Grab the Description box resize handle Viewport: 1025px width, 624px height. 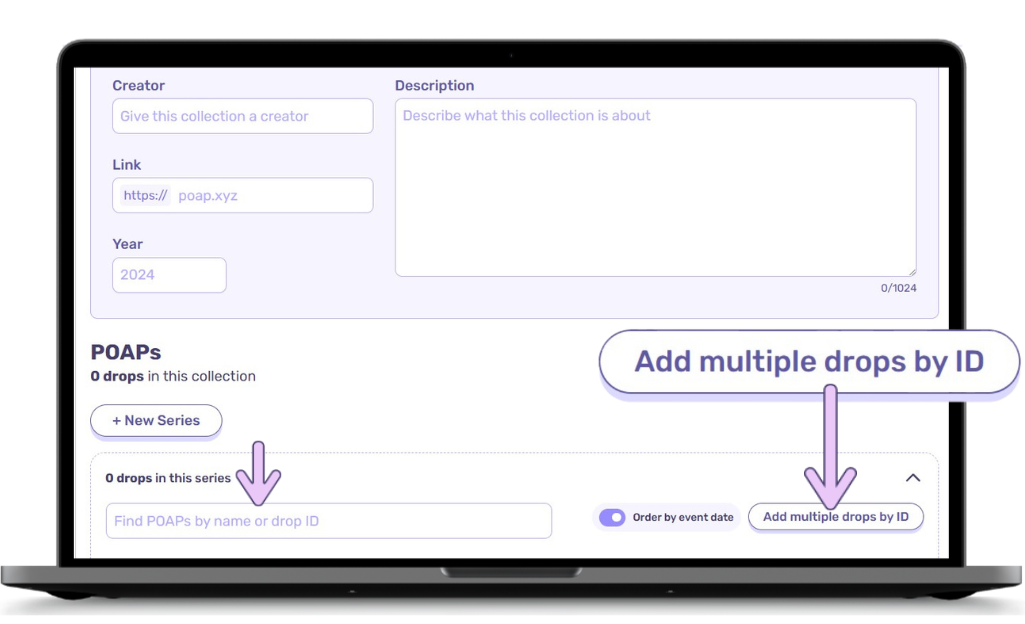pyautogui.click(x=911, y=271)
